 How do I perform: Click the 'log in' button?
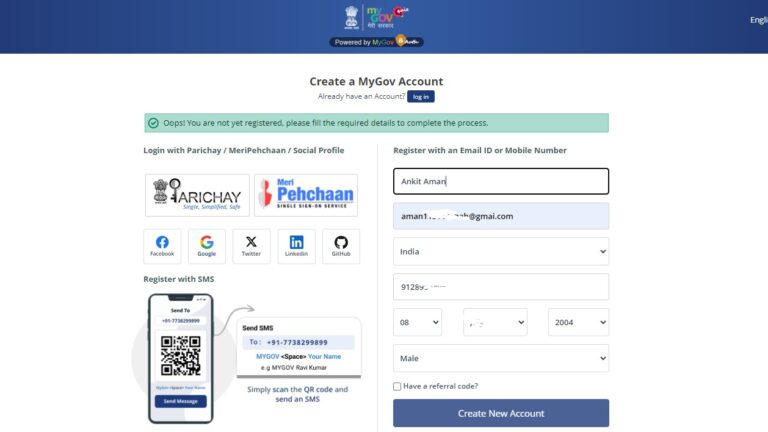click(x=421, y=96)
